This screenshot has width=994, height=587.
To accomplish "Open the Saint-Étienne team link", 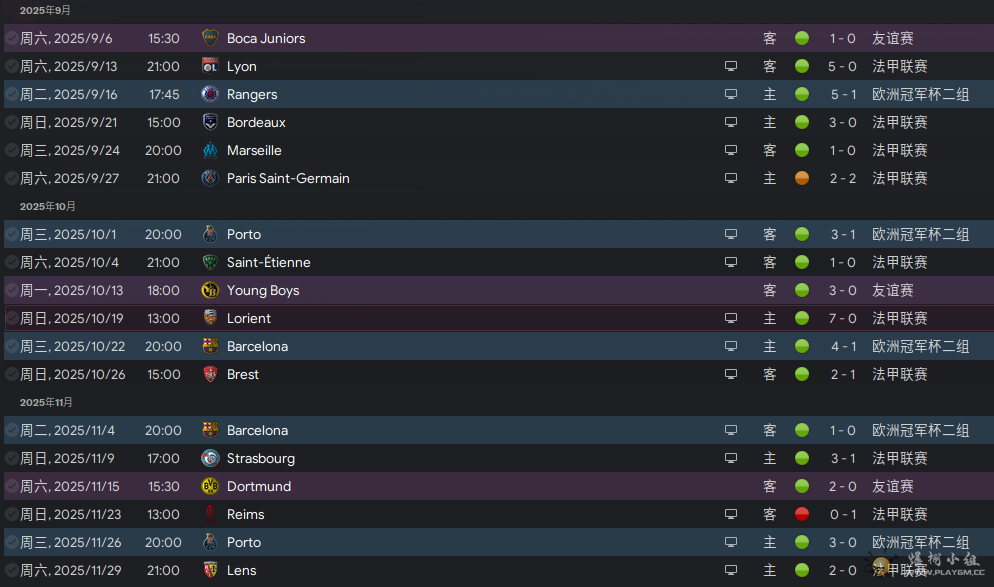I will (x=269, y=262).
